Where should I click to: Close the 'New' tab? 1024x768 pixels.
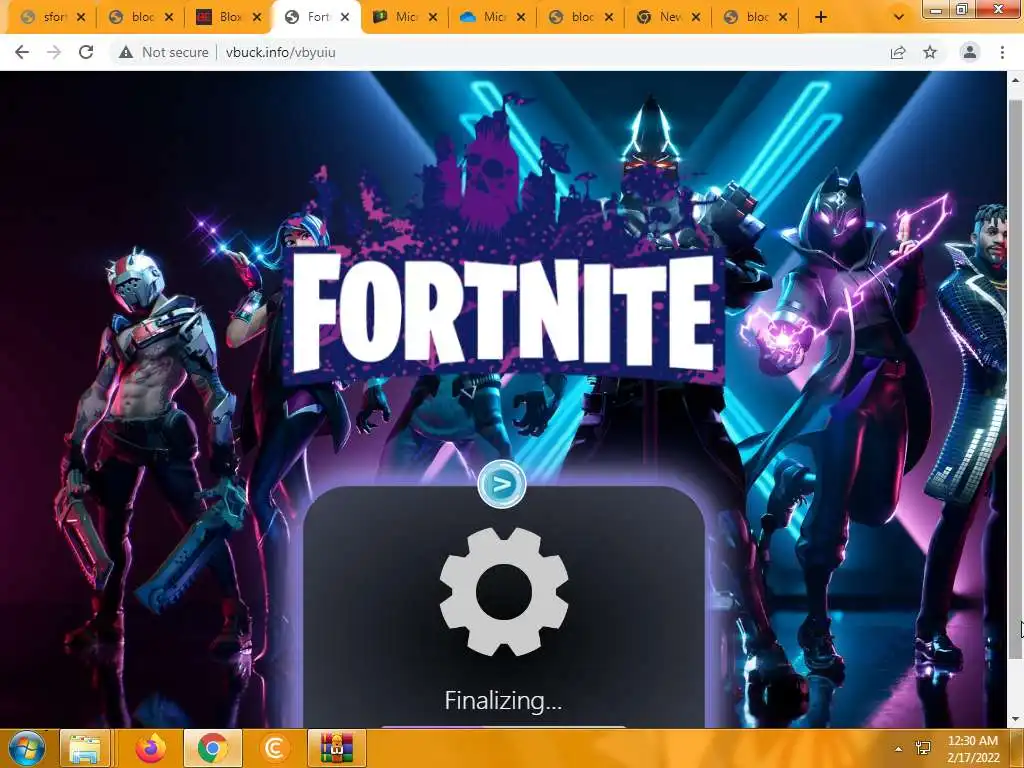[696, 18]
